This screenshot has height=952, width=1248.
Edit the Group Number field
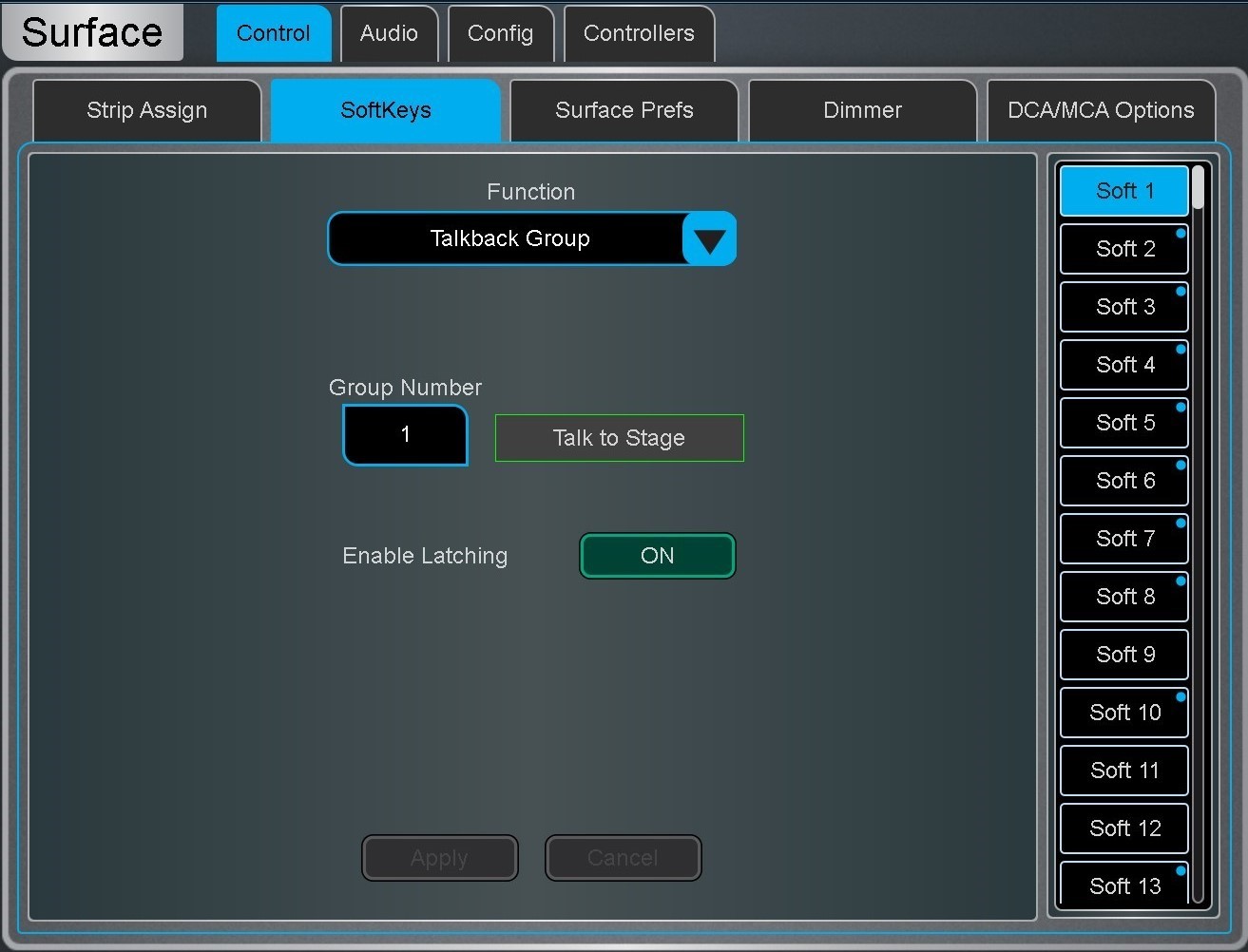coord(405,435)
